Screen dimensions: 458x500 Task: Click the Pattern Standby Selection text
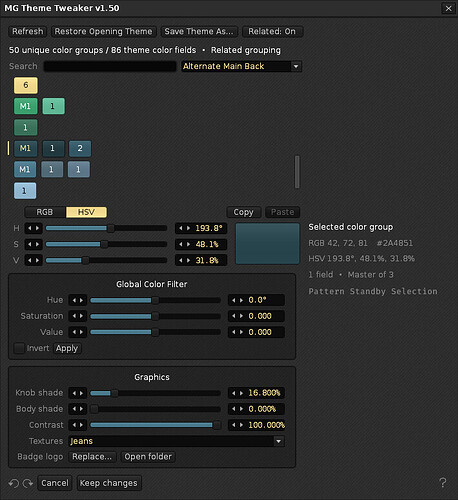pyautogui.click(x=373, y=292)
